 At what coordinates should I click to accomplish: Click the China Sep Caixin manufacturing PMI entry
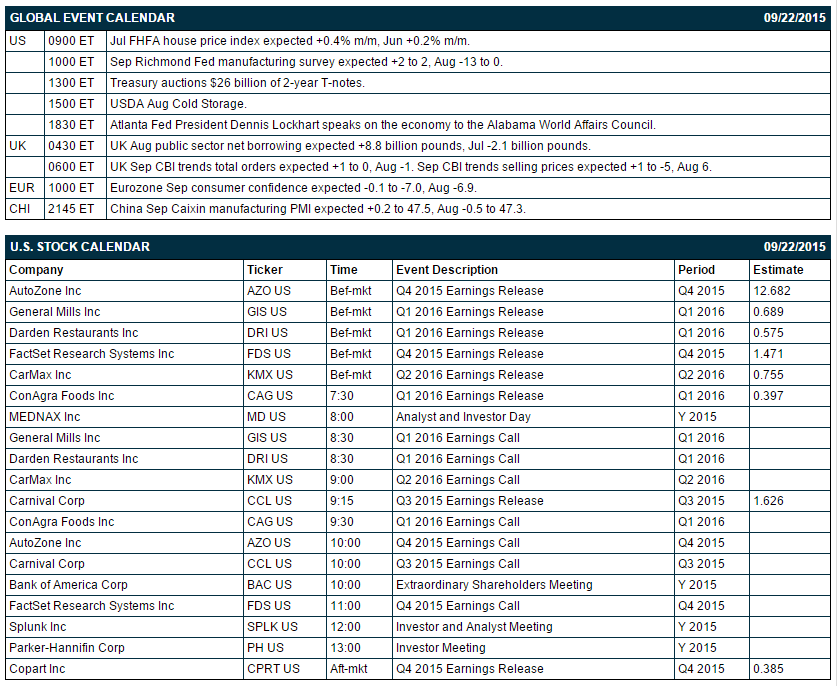pos(318,209)
